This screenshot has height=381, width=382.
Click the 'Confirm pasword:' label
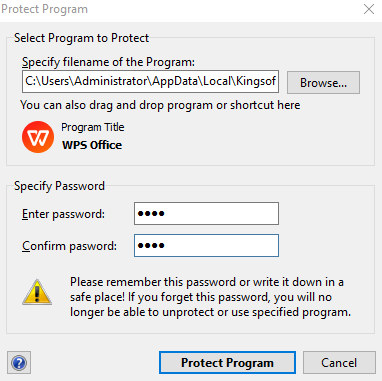[69, 246]
